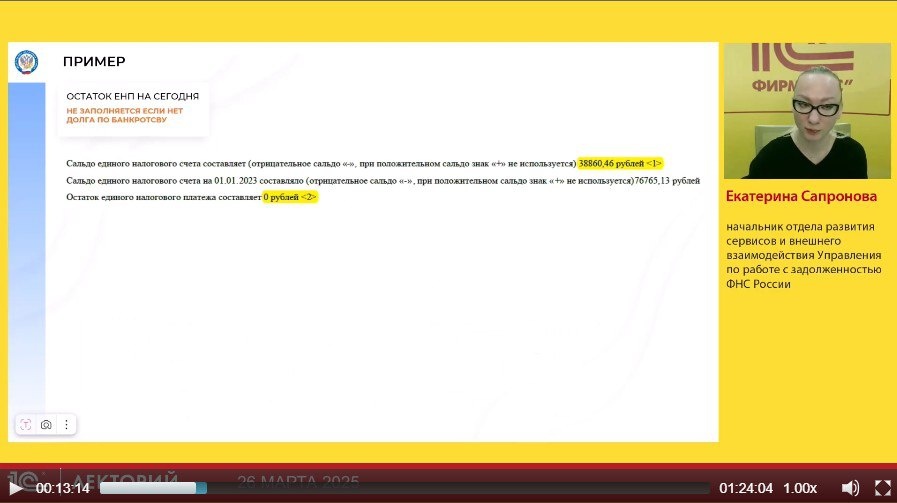897x503 pixels.
Task: Click the highlighted 0 рублей value
Action: [290, 197]
